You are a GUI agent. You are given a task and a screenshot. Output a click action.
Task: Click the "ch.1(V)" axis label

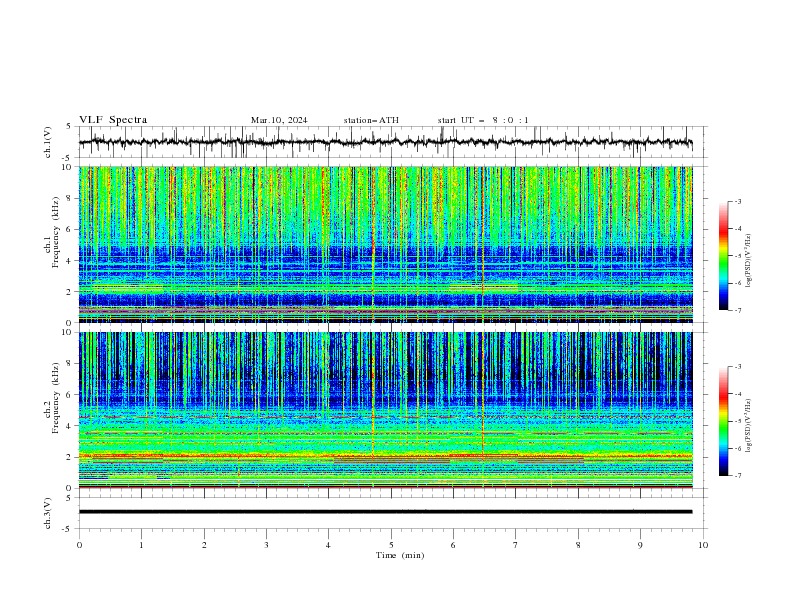tap(48, 142)
